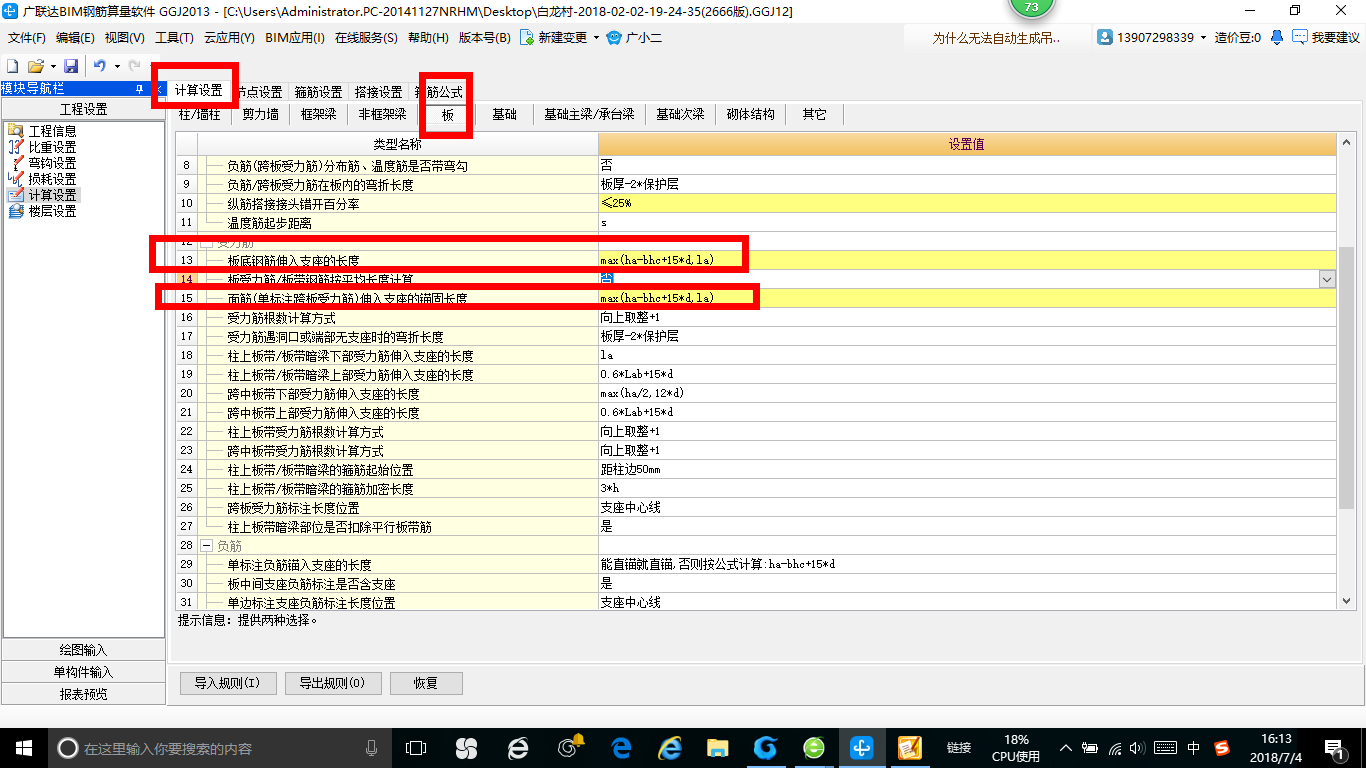The width and height of the screenshot is (1366, 768).
Task: Switch to 非框架梁 component tab
Action: pos(382,115)
